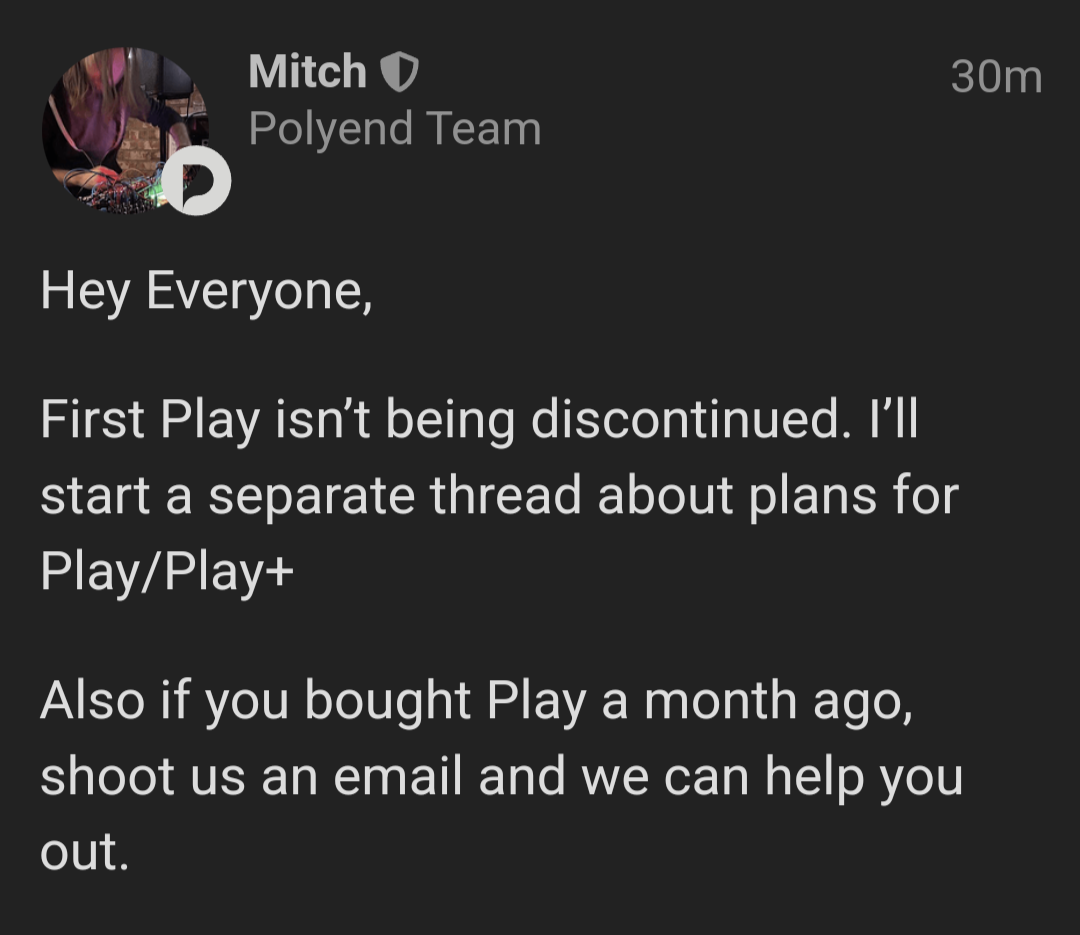Click the word thread in the post
The image size is (1080, 935).
506,495
